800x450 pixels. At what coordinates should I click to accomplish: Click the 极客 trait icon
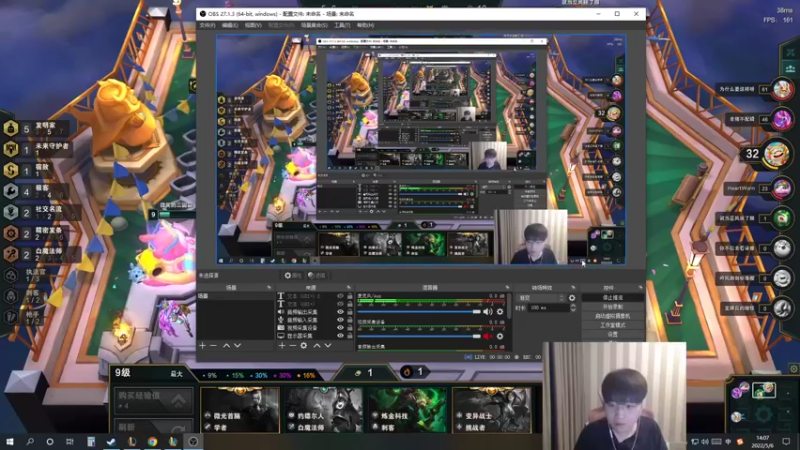(x=11, y=191)
